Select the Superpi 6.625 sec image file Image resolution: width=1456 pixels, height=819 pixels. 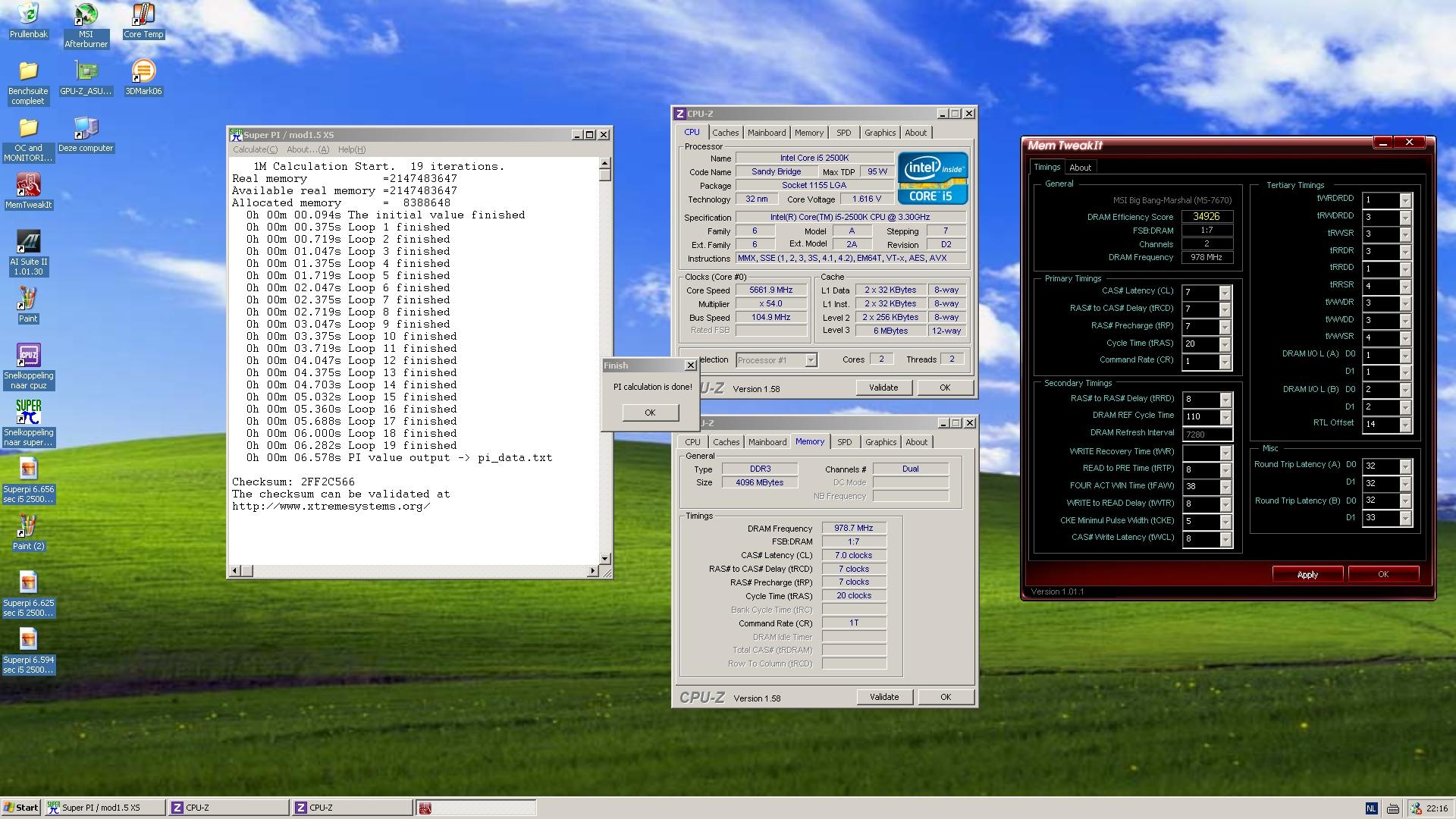click(x=28, y=595)
